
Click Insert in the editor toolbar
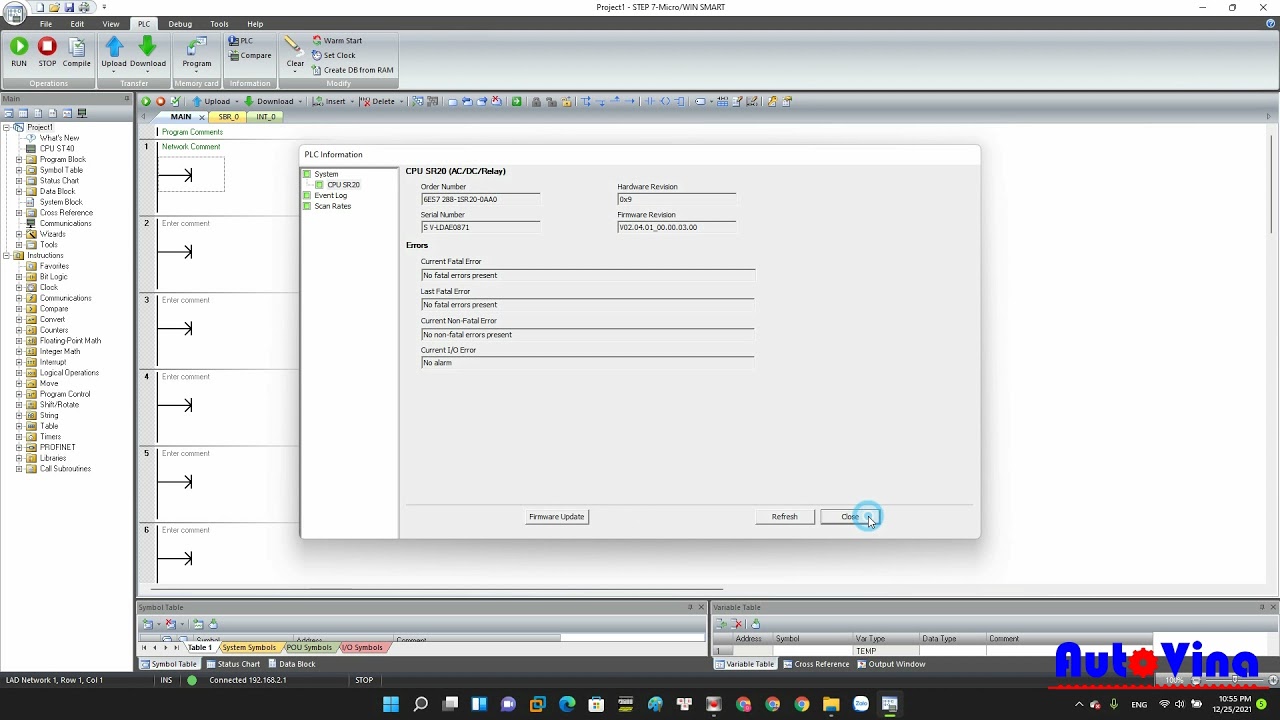pos(330,101)
